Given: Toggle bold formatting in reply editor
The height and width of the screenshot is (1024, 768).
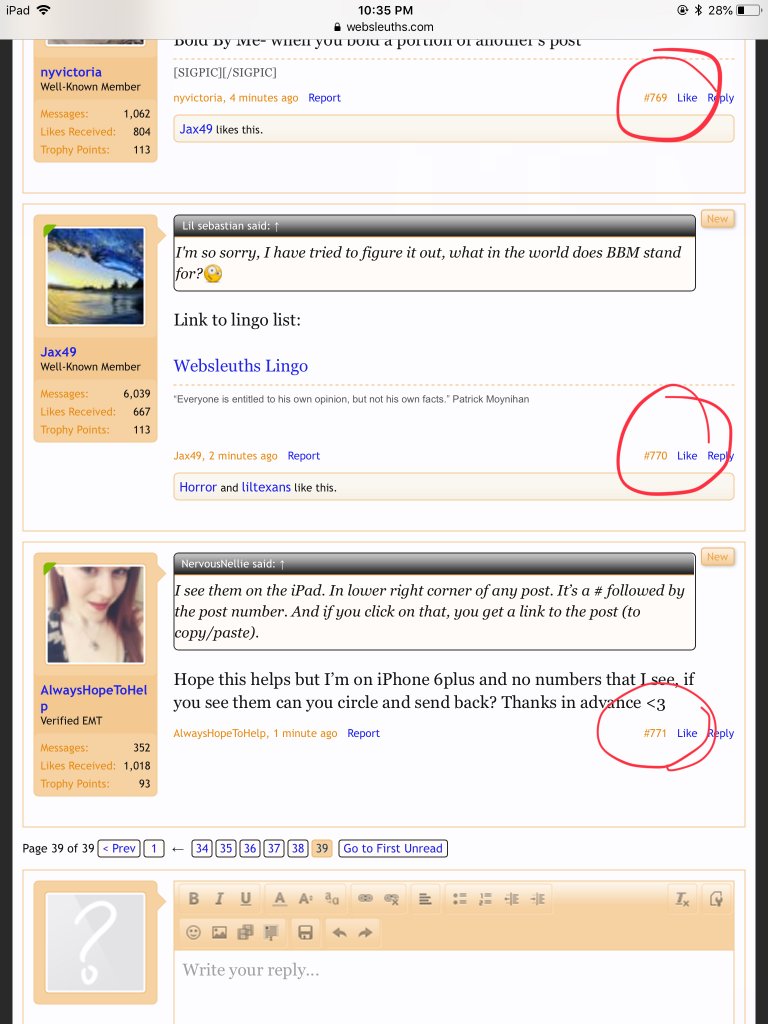Looking at the screenshot, I should point(194,899).
